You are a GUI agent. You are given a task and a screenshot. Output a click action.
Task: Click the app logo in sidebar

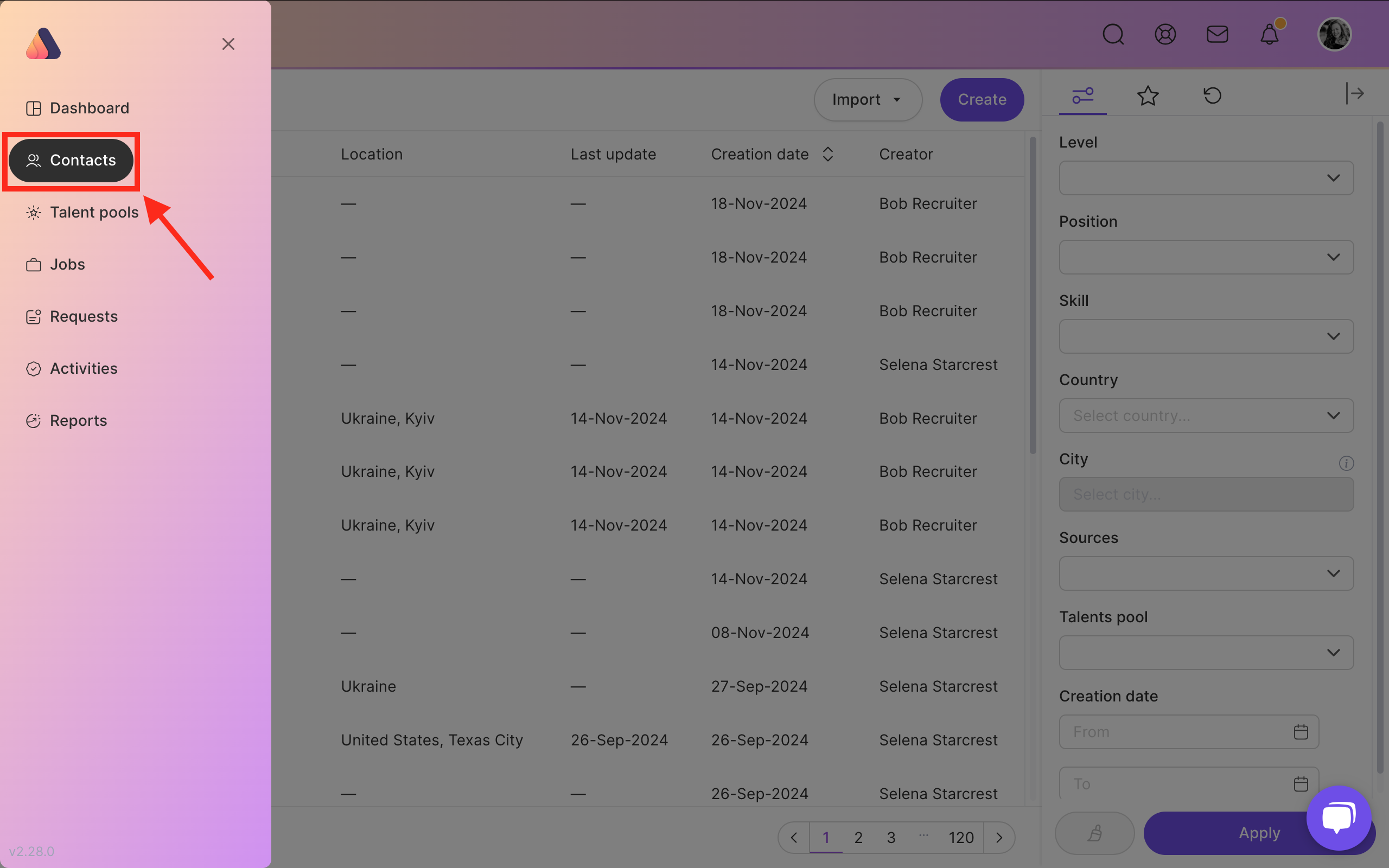pyautogui.click(x=43, y=43)
